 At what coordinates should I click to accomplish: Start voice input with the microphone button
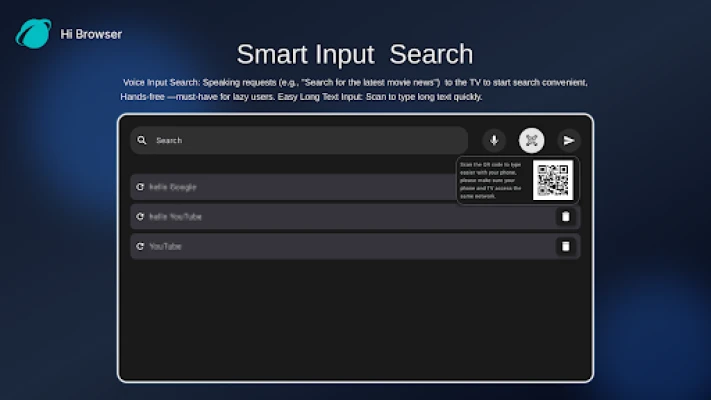click(494, 141)
